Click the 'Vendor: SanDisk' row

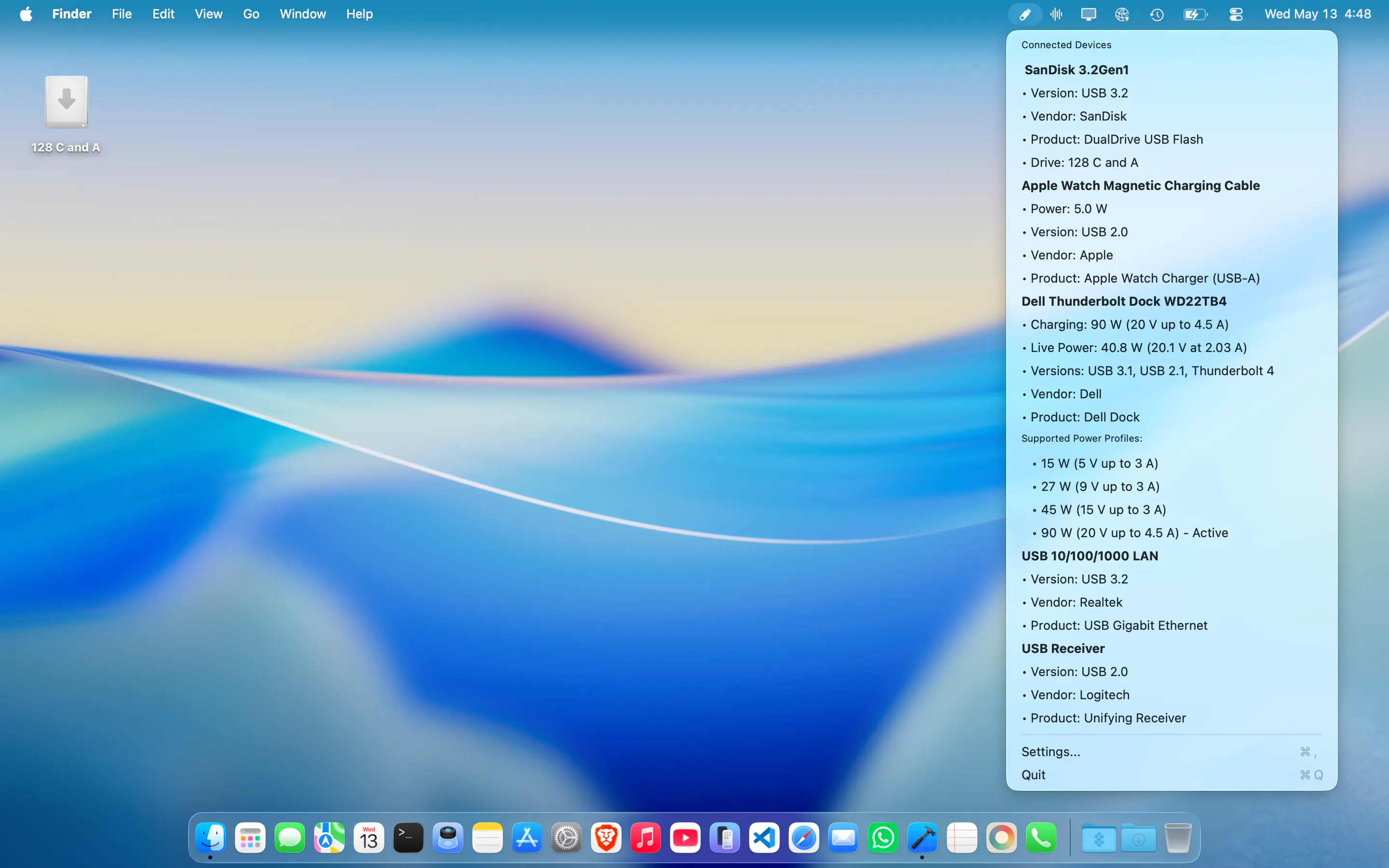click(x=1171, y=116)
